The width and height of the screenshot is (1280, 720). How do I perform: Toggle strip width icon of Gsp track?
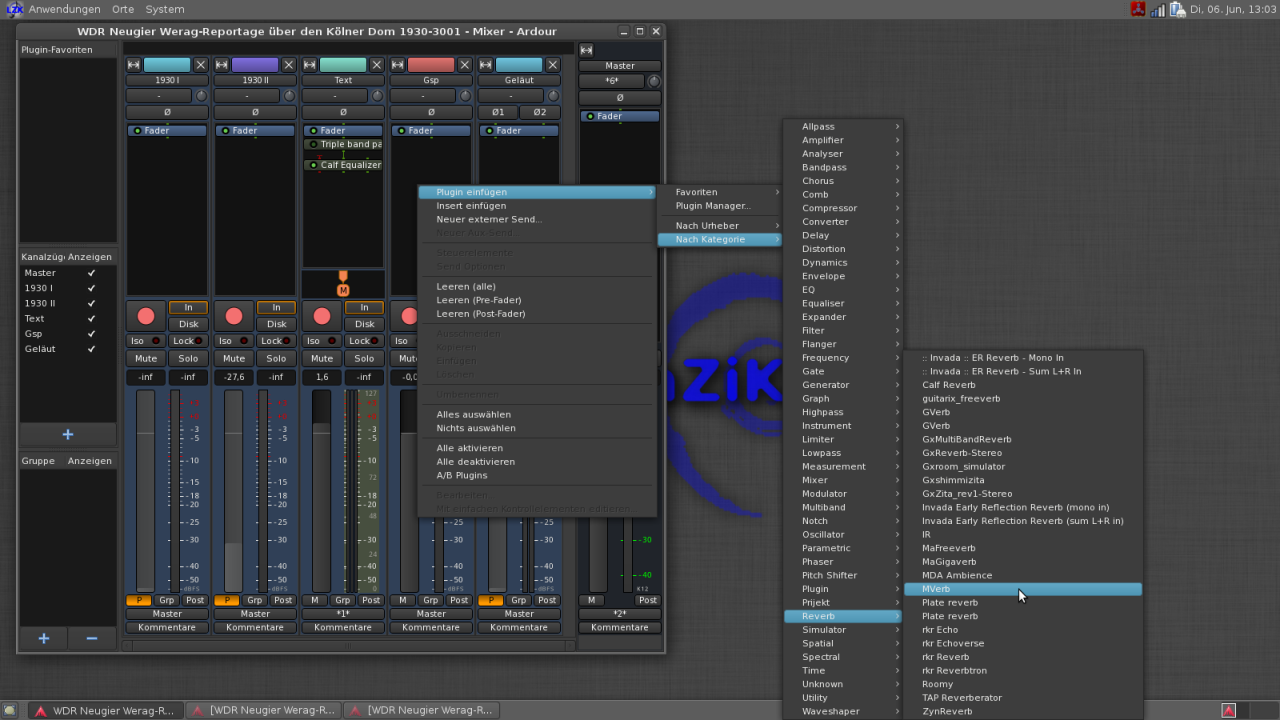[x=398, y=65]
